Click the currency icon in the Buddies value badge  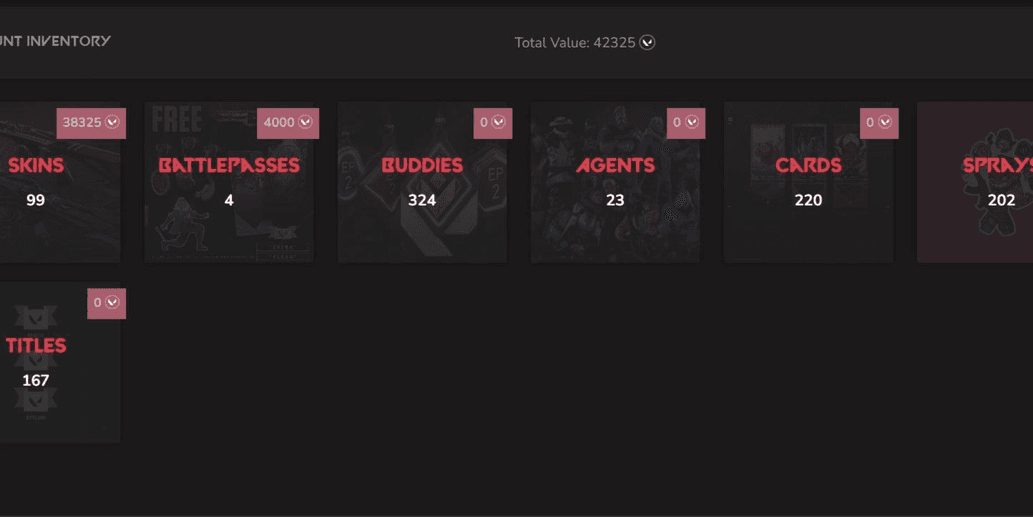coord(498,123)
